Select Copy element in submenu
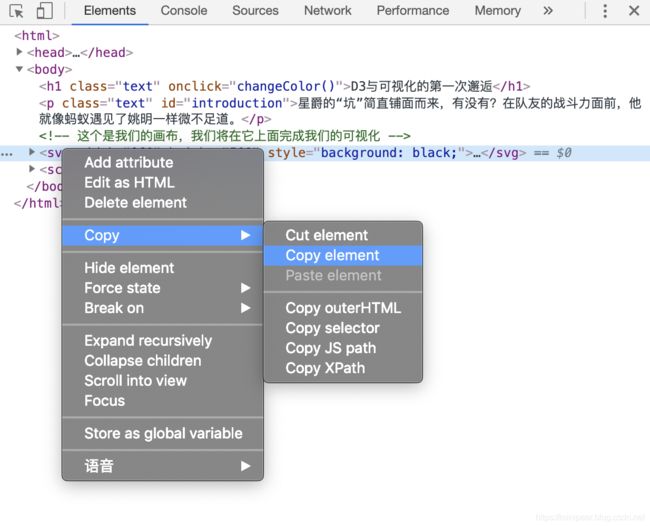This screenshot has width=650, height=527. click(x=332, y=255)
